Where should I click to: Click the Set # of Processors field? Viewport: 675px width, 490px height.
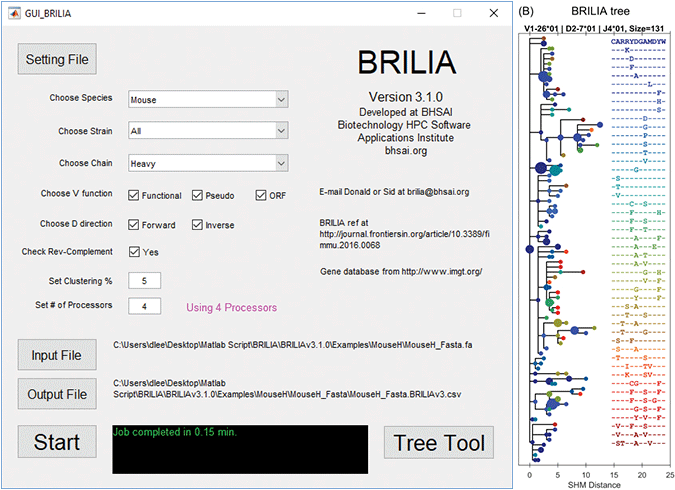click(x=145, y=306)
